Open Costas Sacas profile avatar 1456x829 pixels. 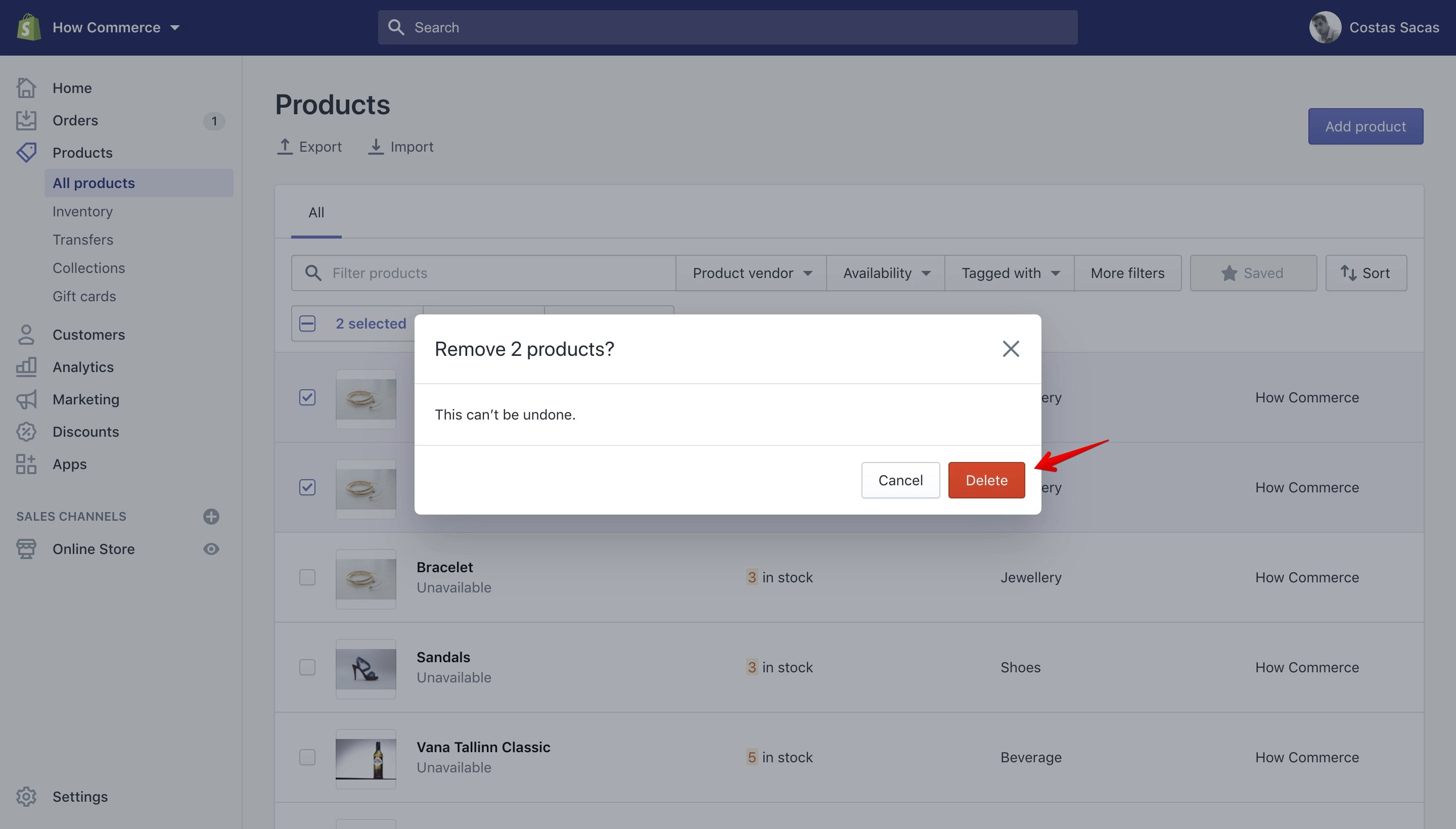(x=1325, y=27)
